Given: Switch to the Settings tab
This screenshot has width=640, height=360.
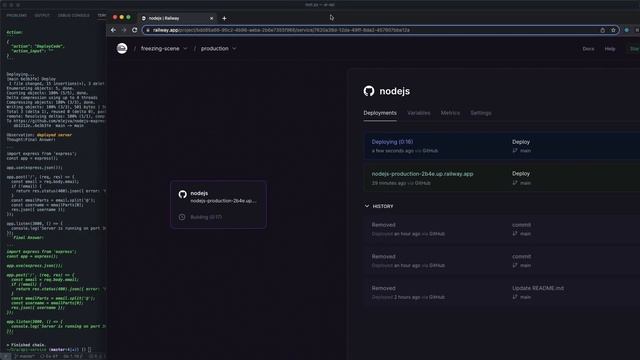Looking at the screenshot, I should tap(481, 113).
